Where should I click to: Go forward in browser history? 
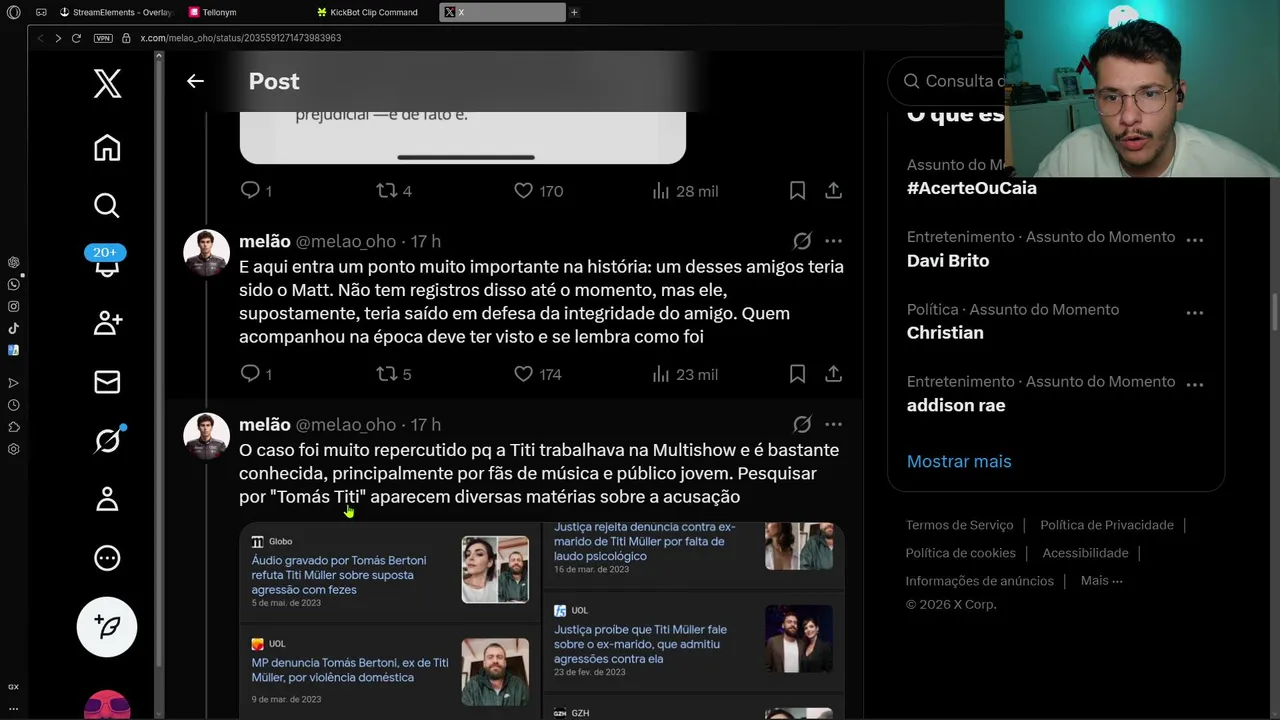point(58,38)
